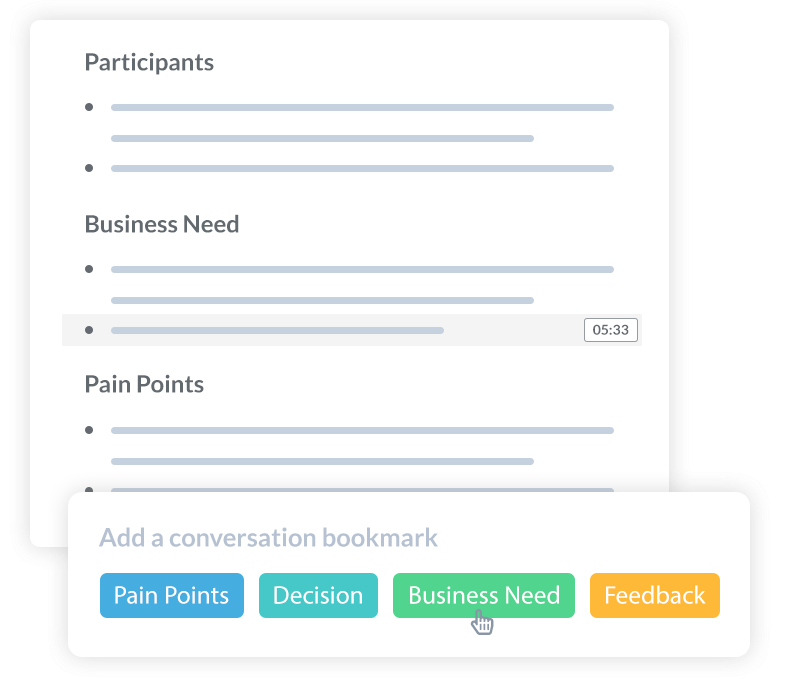Select the first Pain Points bullet line
The image size is (800, 678).
point(362,431)
